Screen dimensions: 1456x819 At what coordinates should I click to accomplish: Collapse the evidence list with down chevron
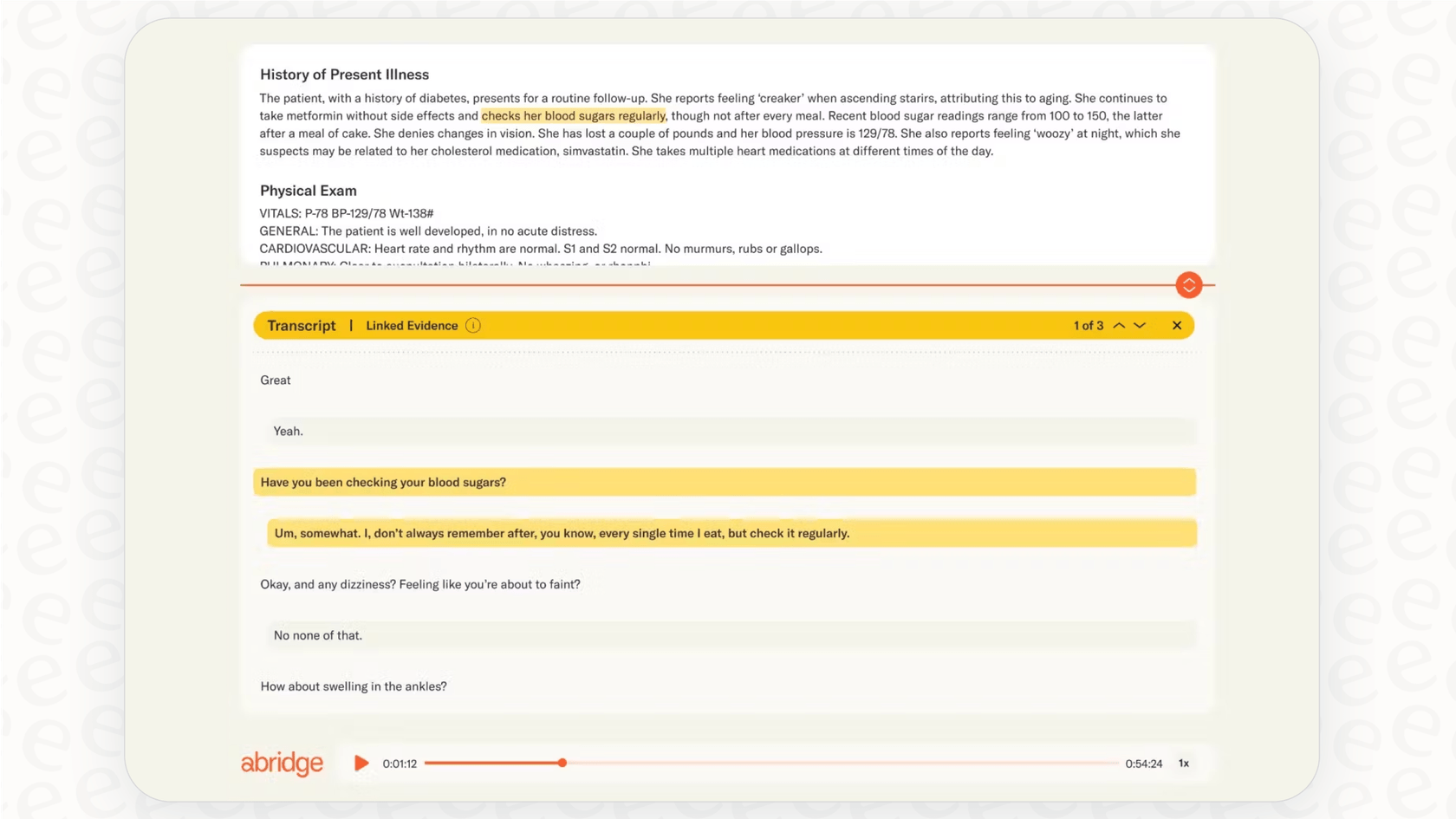coord(1140,325)
